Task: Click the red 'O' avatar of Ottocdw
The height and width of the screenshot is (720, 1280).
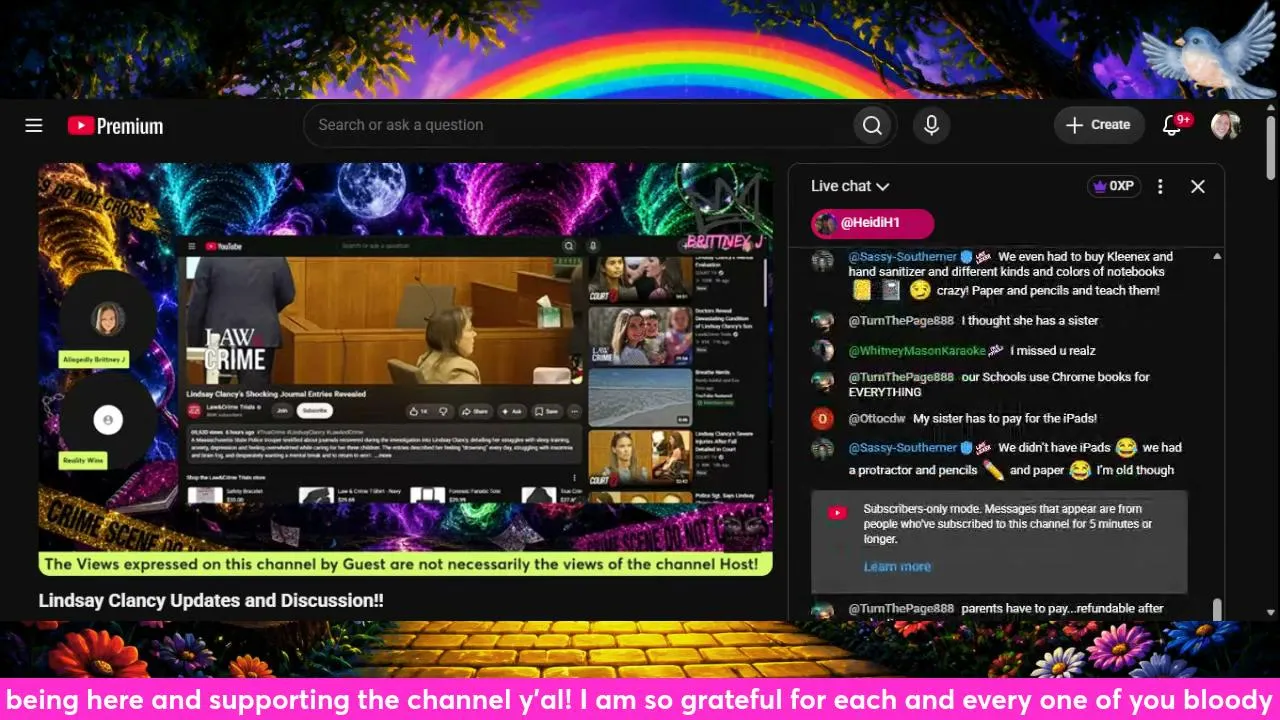Action: tap(823, 419)
